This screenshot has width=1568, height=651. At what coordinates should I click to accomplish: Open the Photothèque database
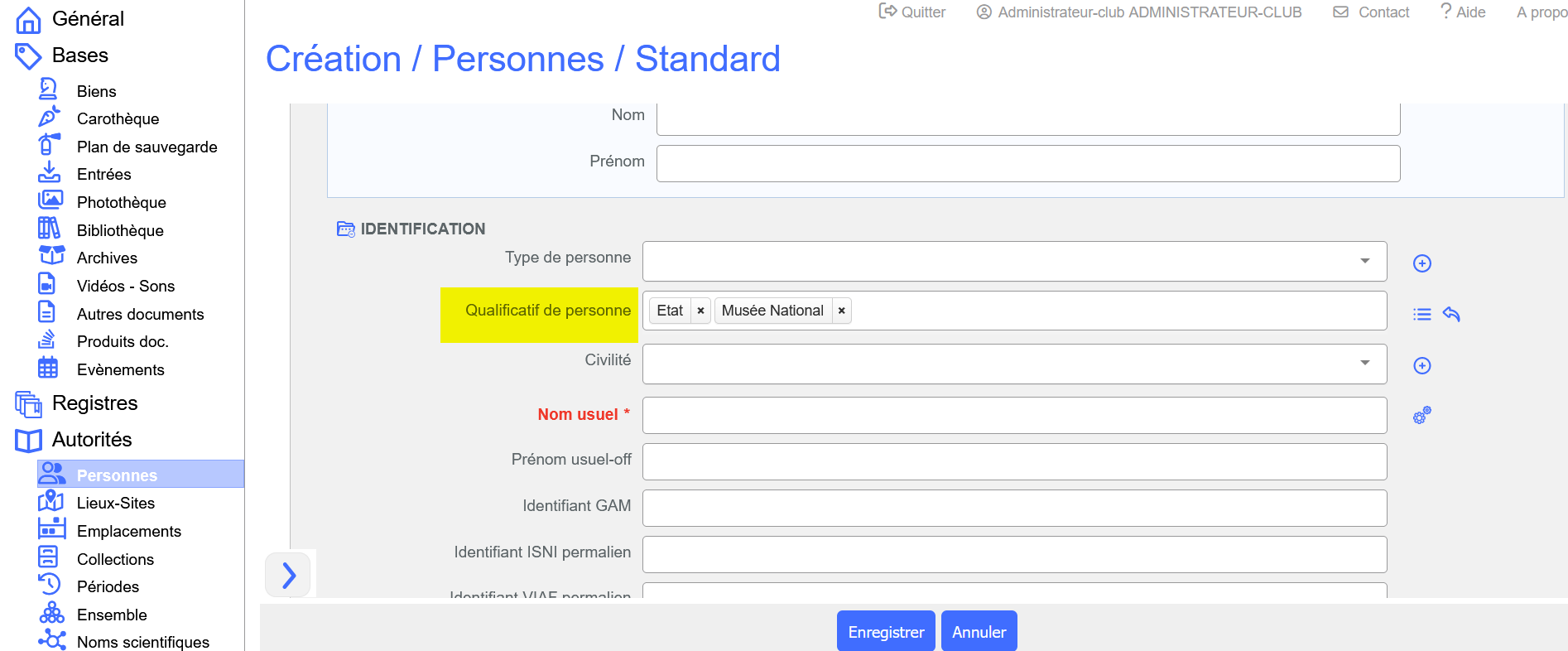121,203
